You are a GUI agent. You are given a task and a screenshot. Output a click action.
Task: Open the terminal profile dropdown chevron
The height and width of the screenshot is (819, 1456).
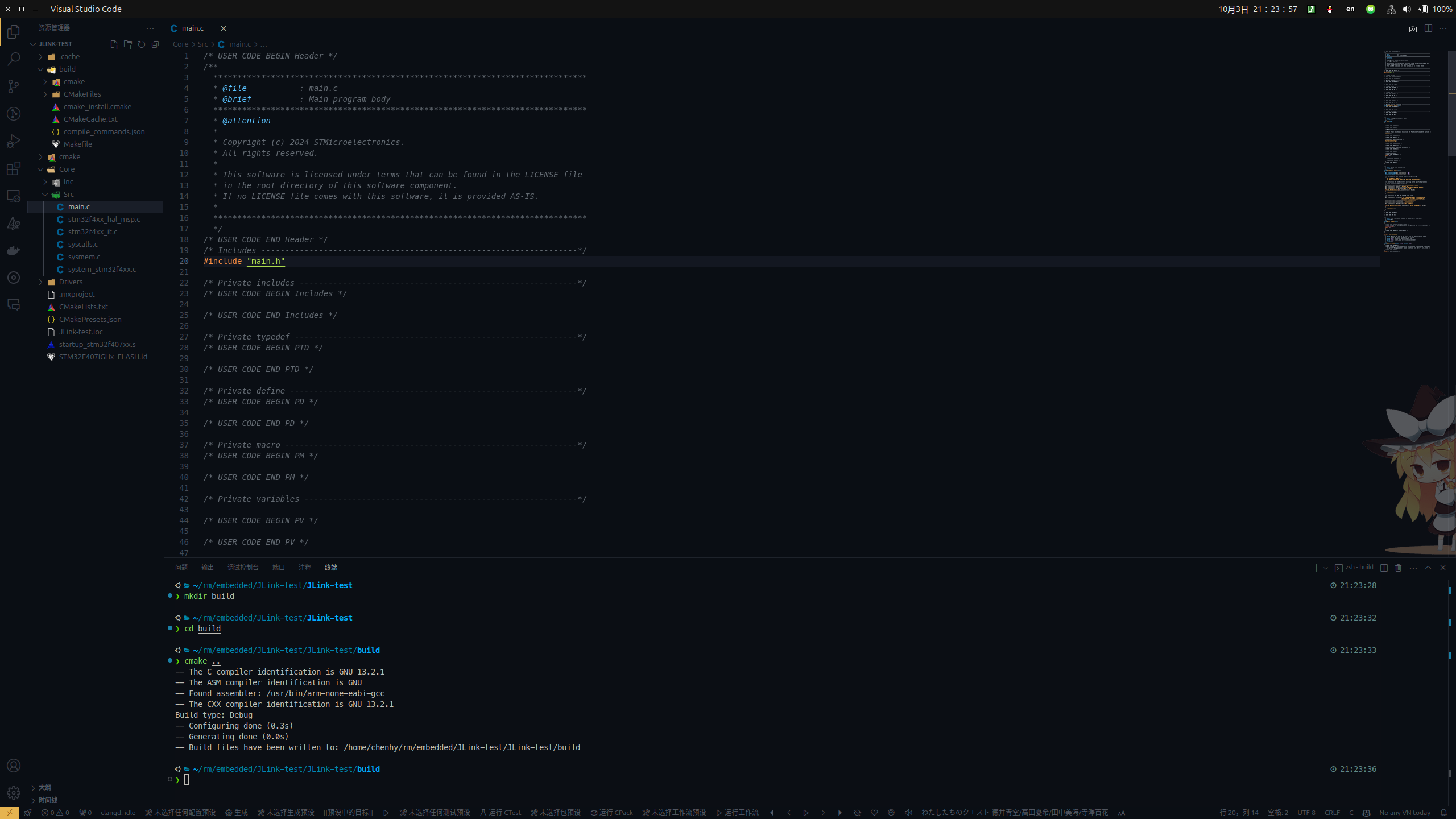coord(1325,568)
